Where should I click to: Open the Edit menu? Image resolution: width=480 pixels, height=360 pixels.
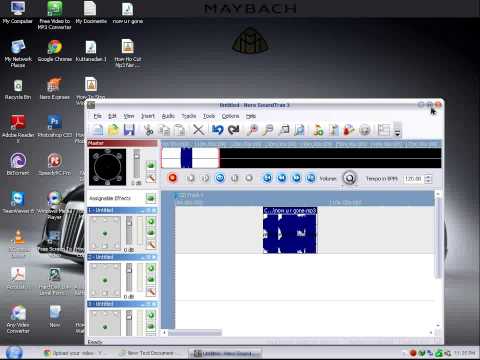(112, 116)
